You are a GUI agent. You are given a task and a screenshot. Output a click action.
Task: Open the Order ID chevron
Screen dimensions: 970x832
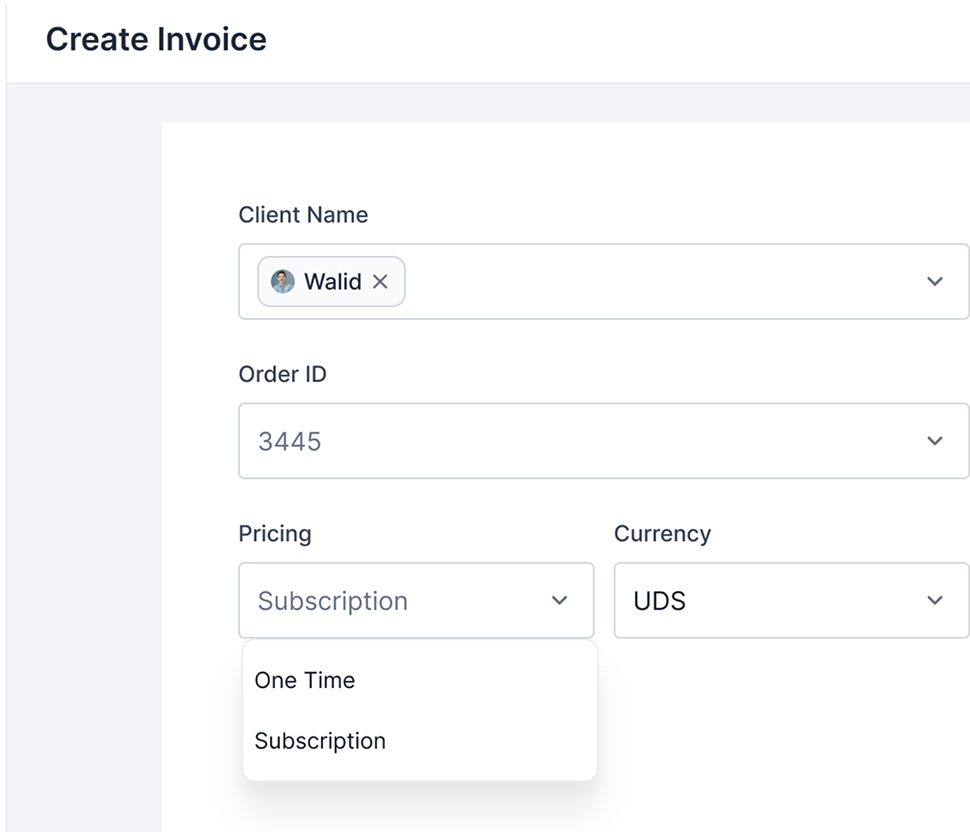935,441
